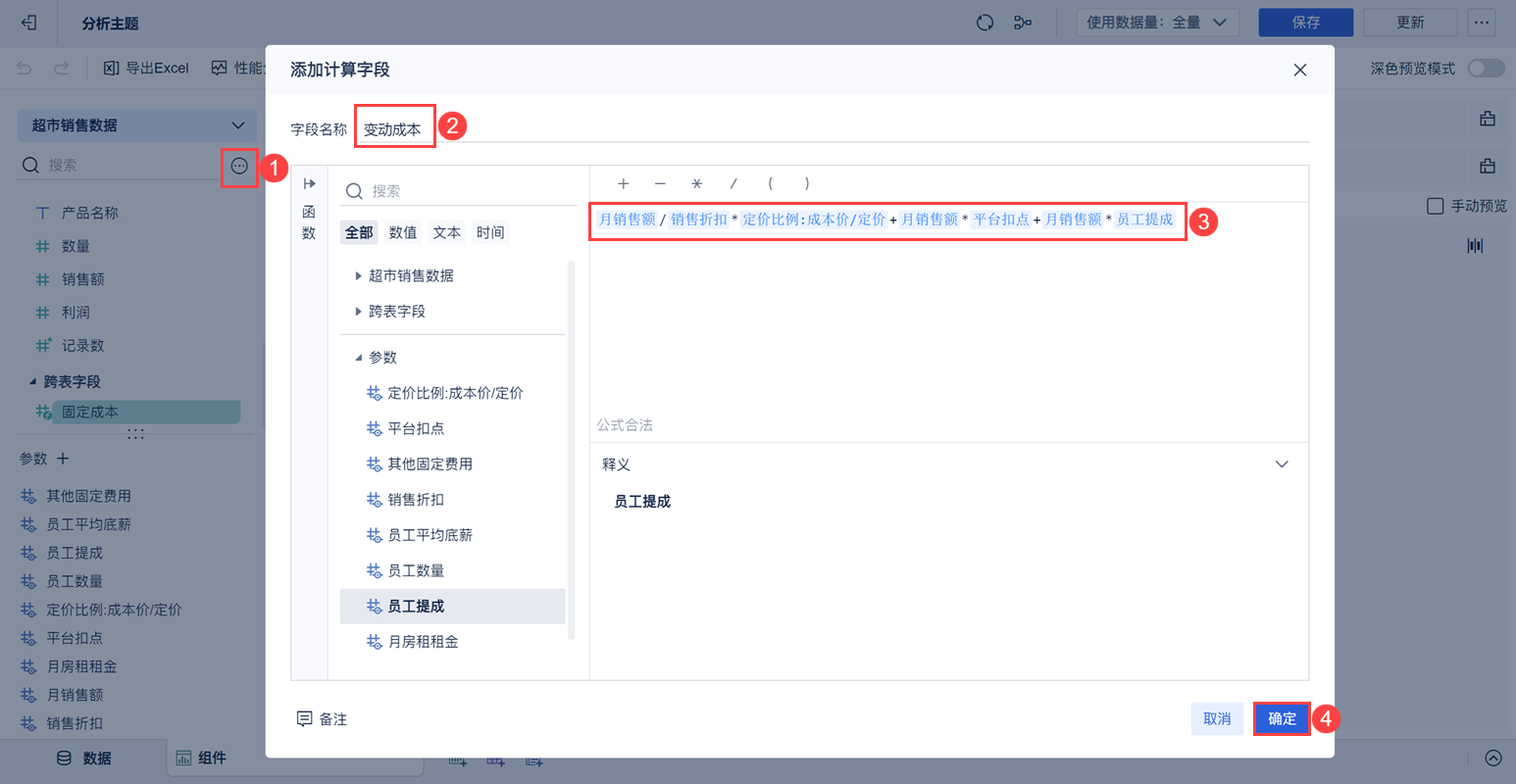Confirm the calculated field with 确定
Viewport: 1516px width, 784px height.
tap(1283, 719)
